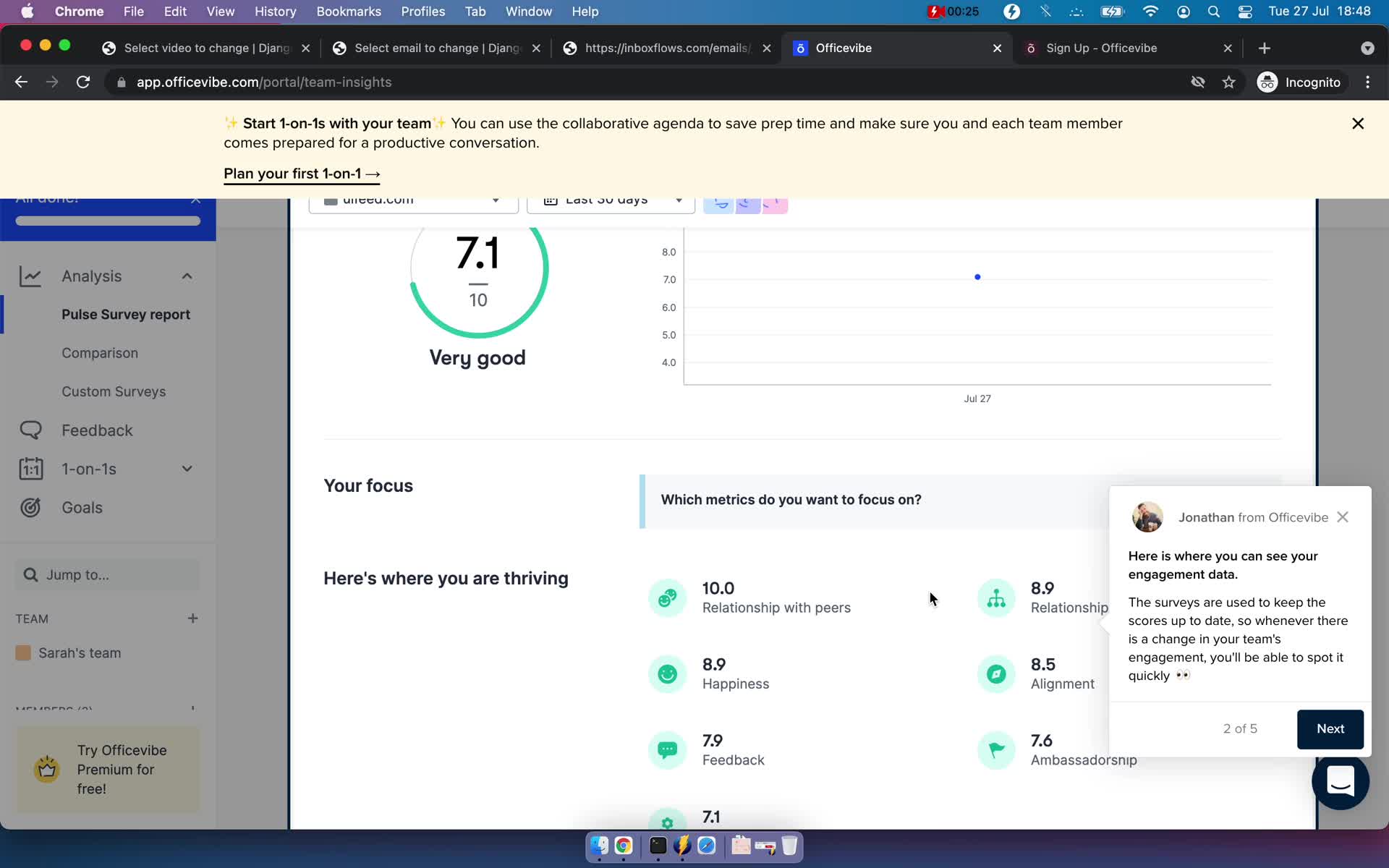Viewport: 1389px width, 868px height.
Task: Click the Ambassadorship flag metric icon
Action: point(996,750)
